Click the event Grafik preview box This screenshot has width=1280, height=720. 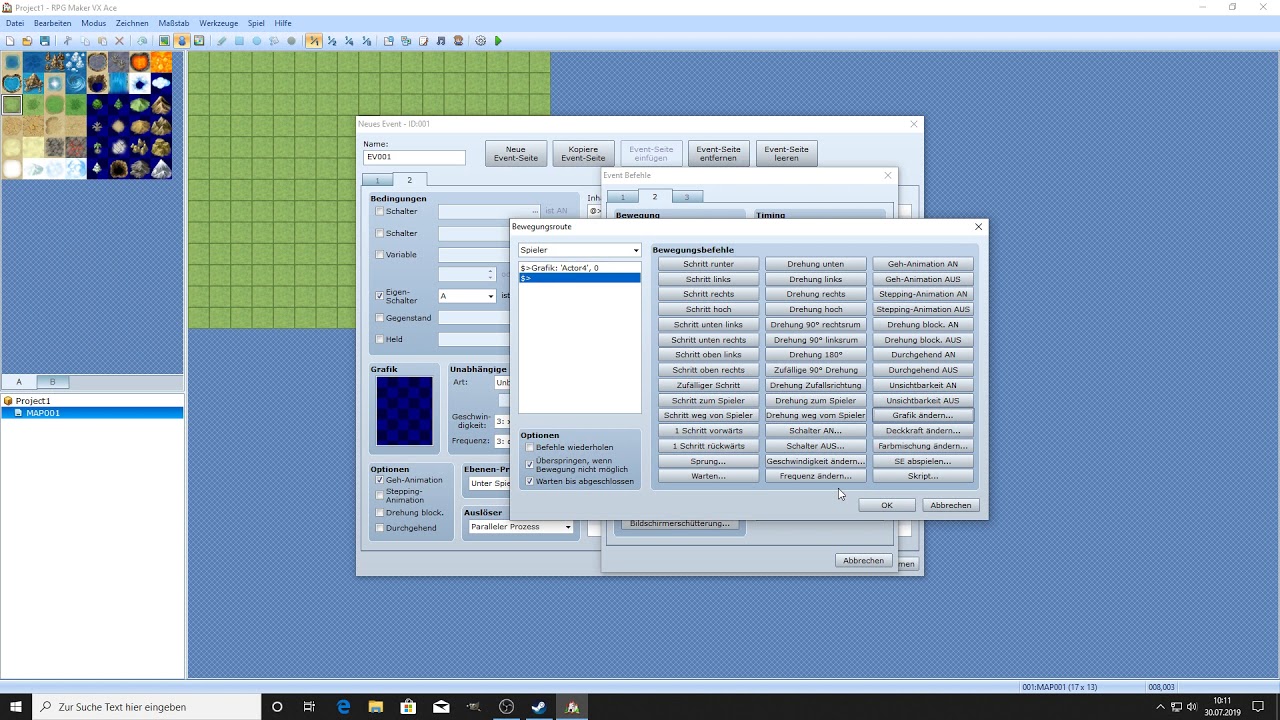click(404, 411)
